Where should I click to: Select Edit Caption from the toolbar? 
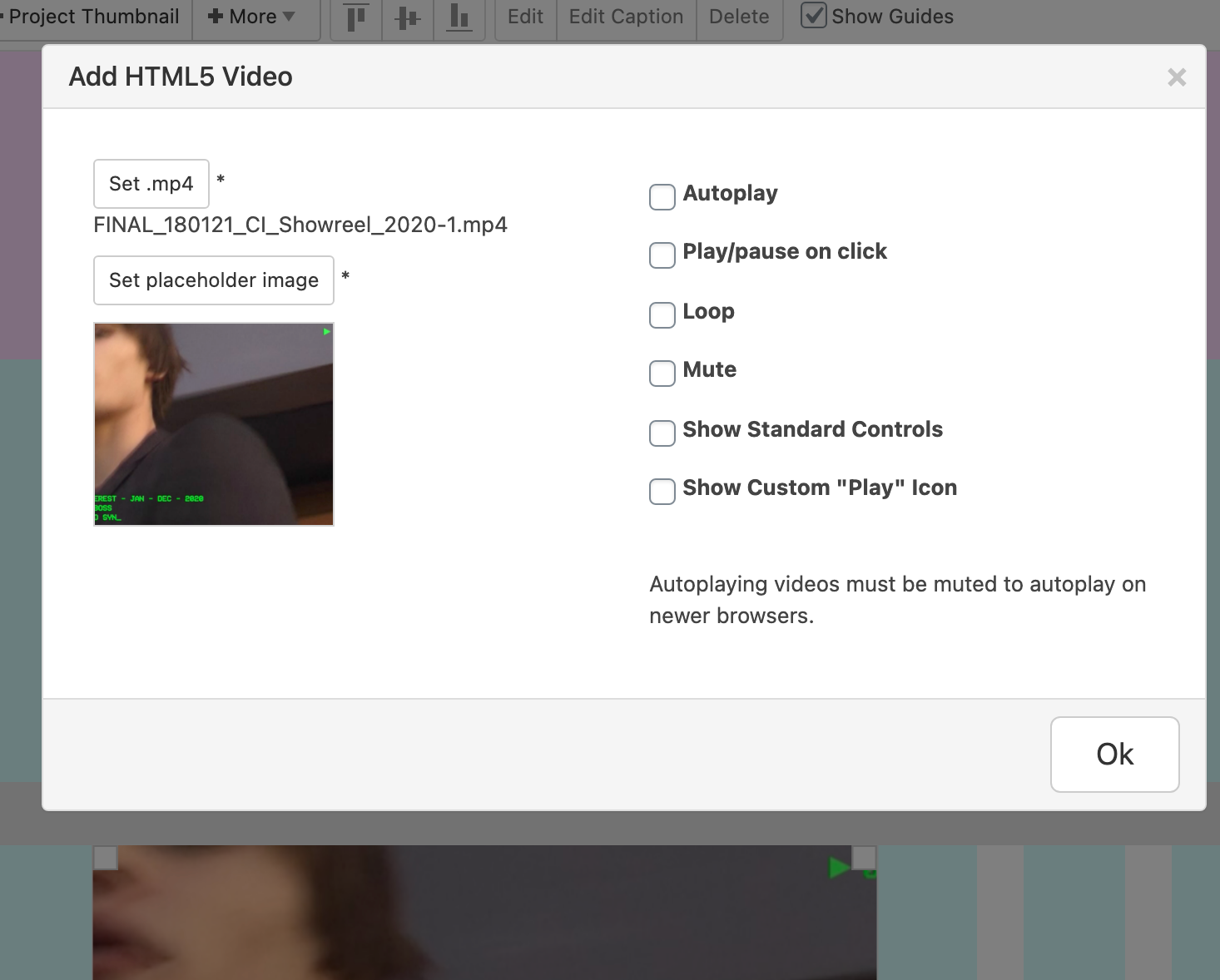coord(625,15)
